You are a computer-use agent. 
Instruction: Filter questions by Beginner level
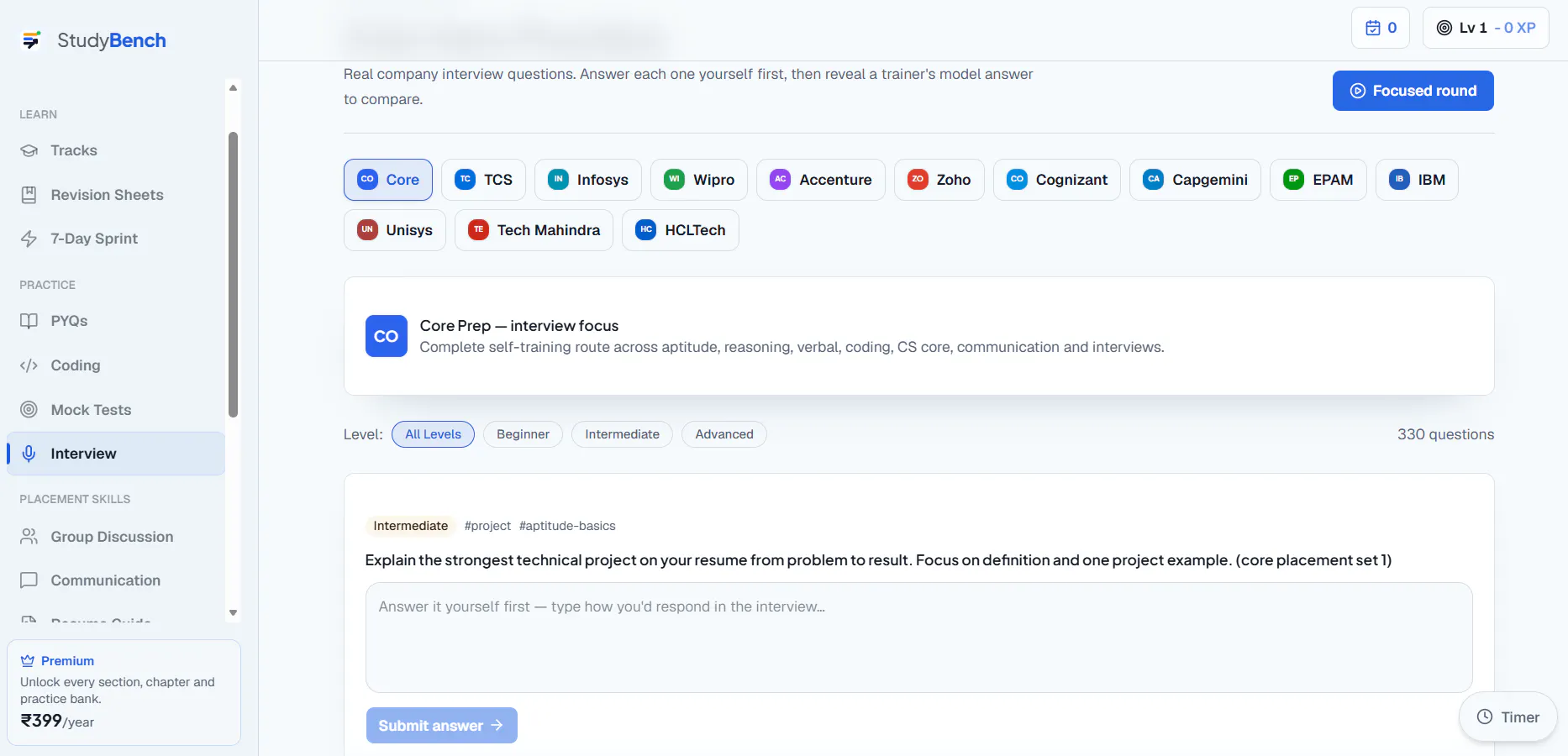(523, 434)
